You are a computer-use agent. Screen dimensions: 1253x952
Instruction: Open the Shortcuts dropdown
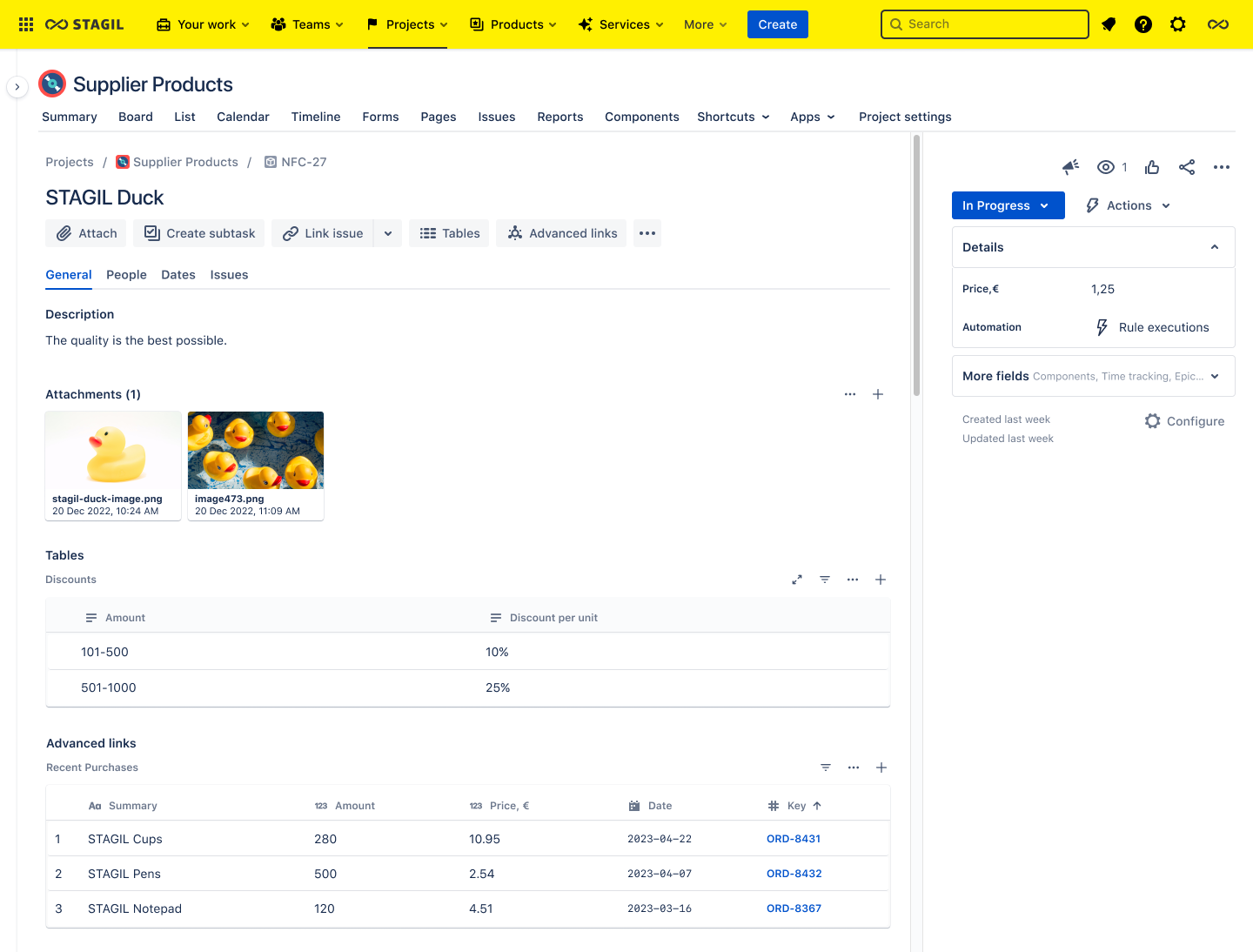tap(734, 117)
